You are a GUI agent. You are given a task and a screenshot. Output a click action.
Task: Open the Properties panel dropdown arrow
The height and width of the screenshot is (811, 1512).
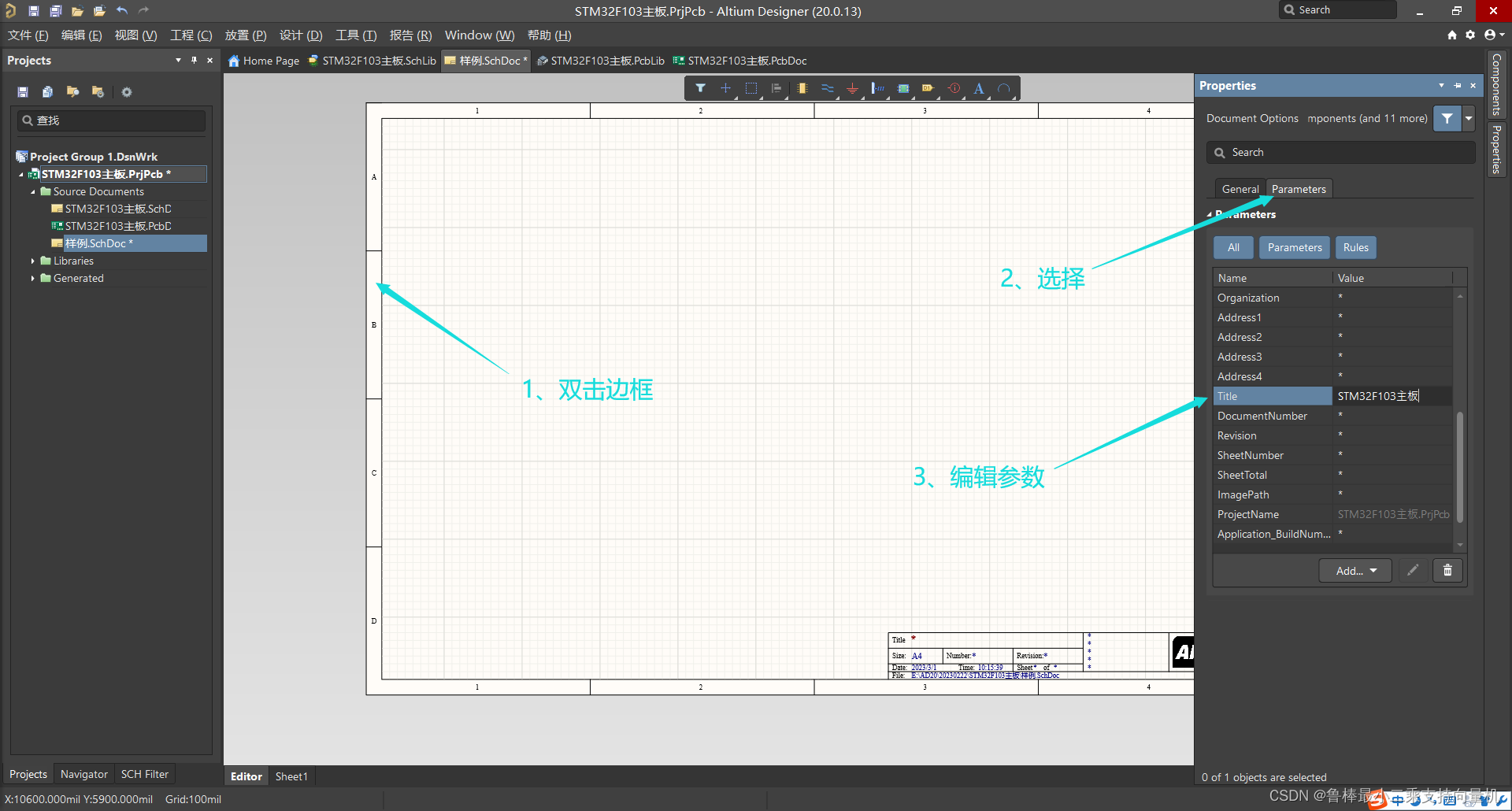[x=1441, y=85]
